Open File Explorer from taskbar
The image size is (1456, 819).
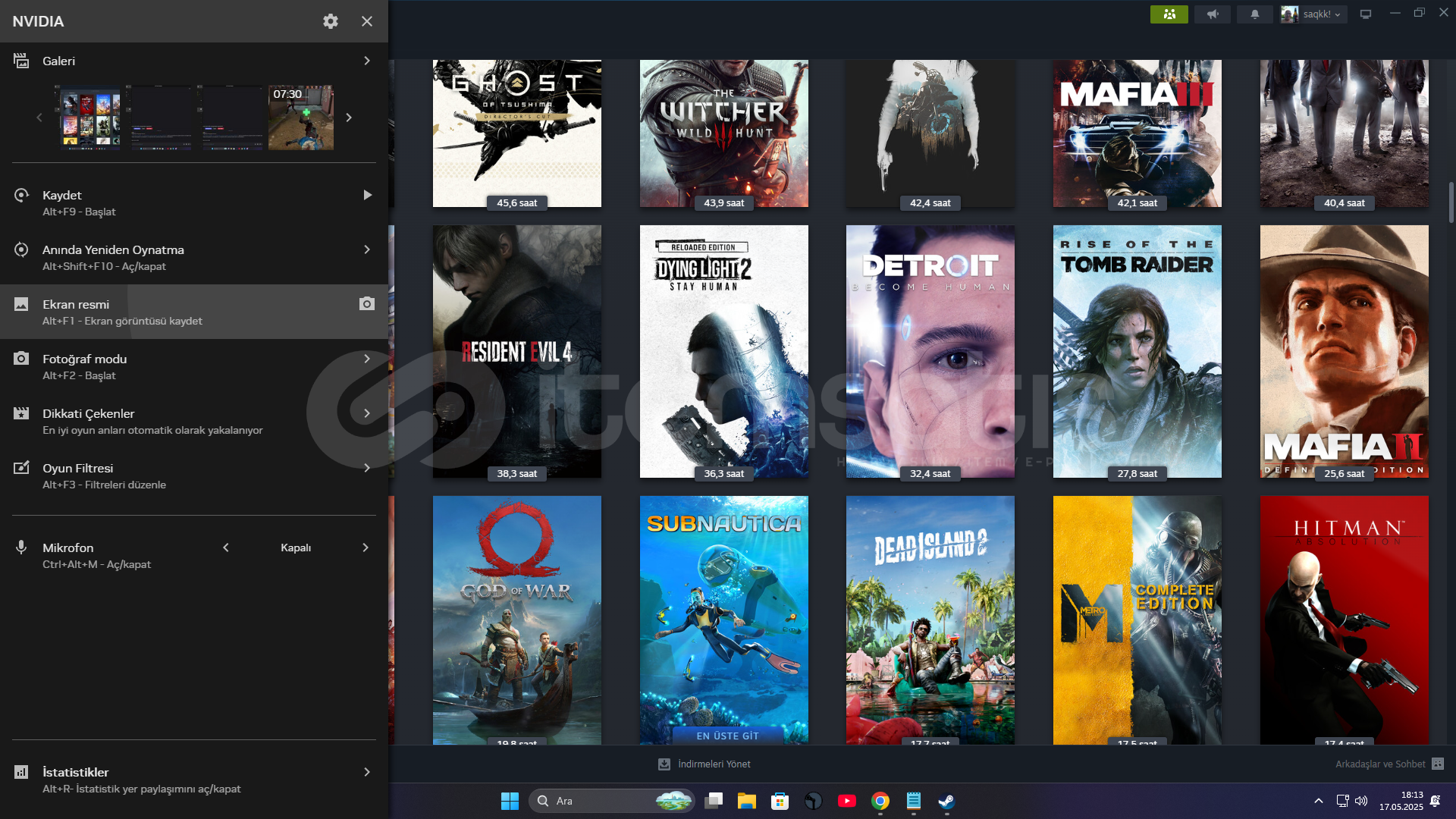tap(747, 801)
